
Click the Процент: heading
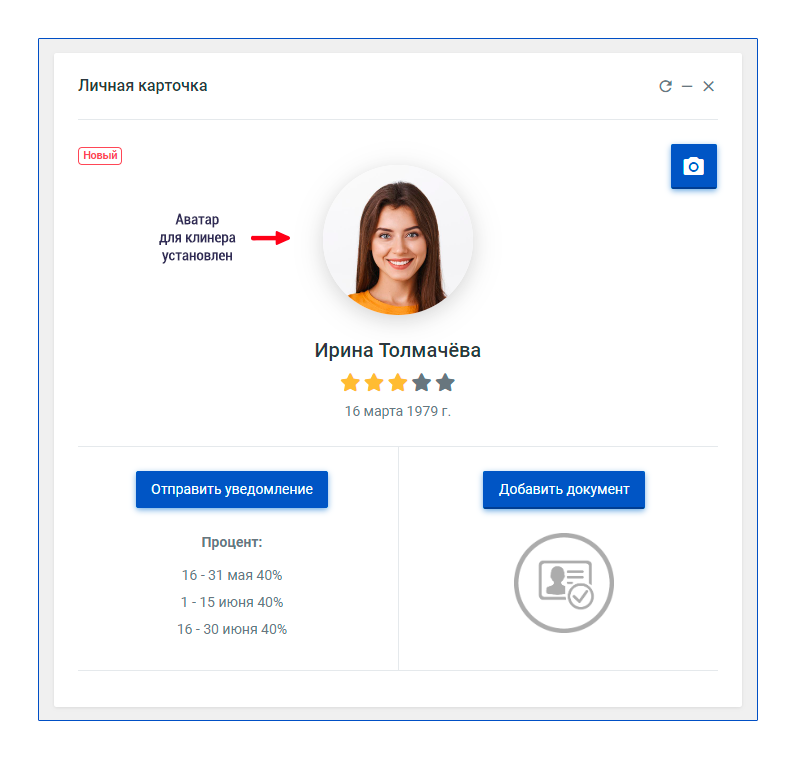[x=232, y=542]
